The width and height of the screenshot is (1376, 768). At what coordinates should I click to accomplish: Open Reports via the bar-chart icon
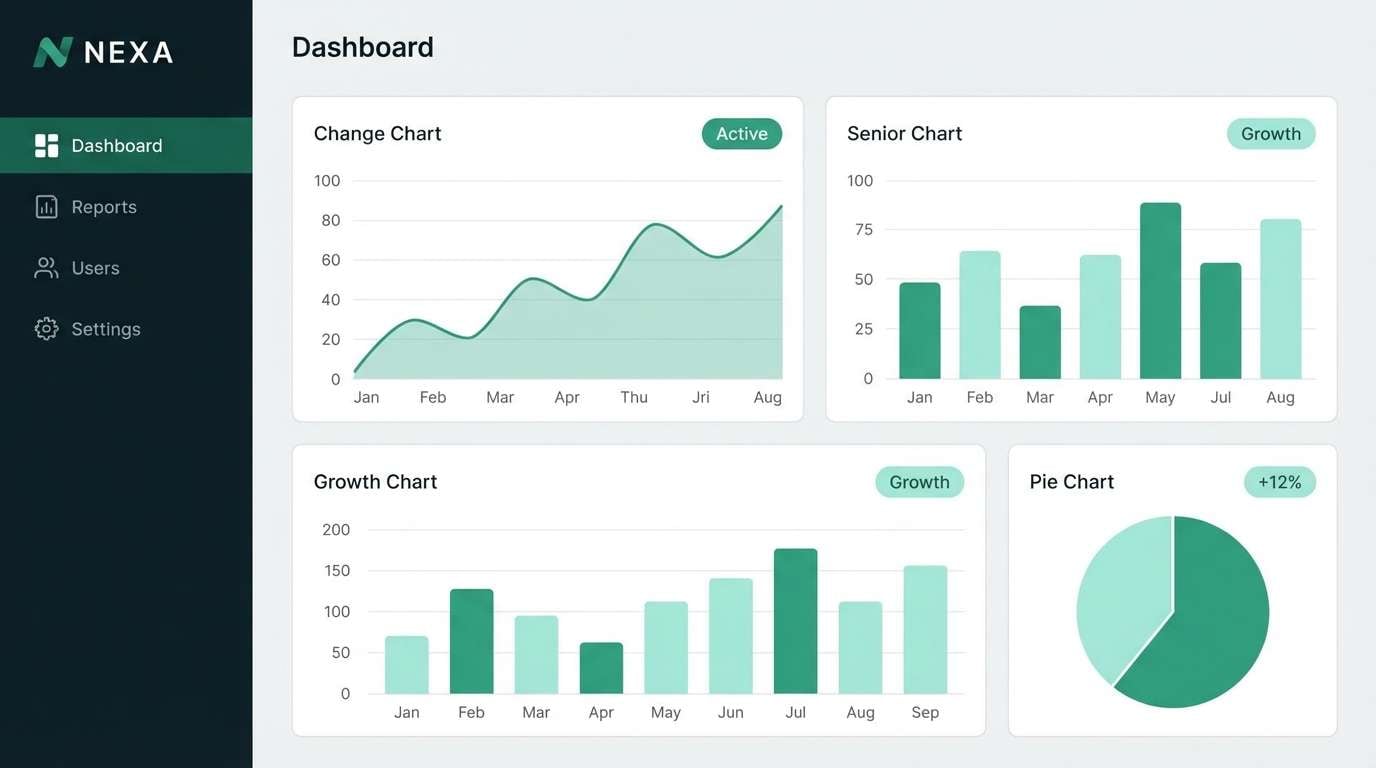(44, 206)
